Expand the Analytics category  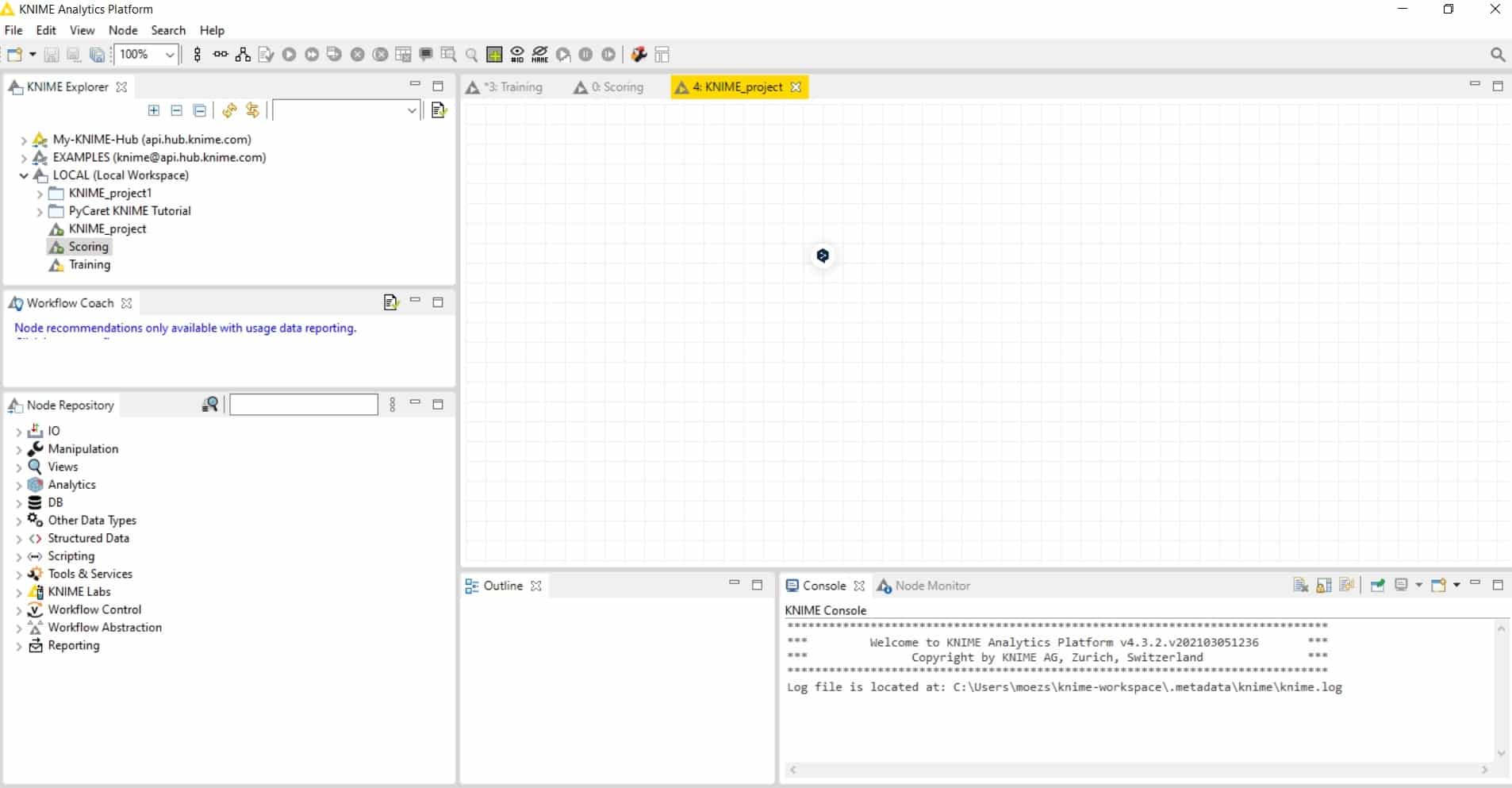(x=19, y=486)
